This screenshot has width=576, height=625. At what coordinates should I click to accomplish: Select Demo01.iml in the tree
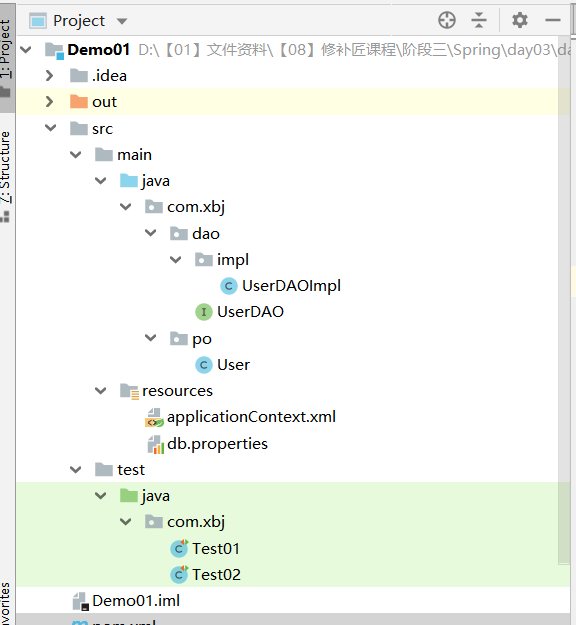136,601
